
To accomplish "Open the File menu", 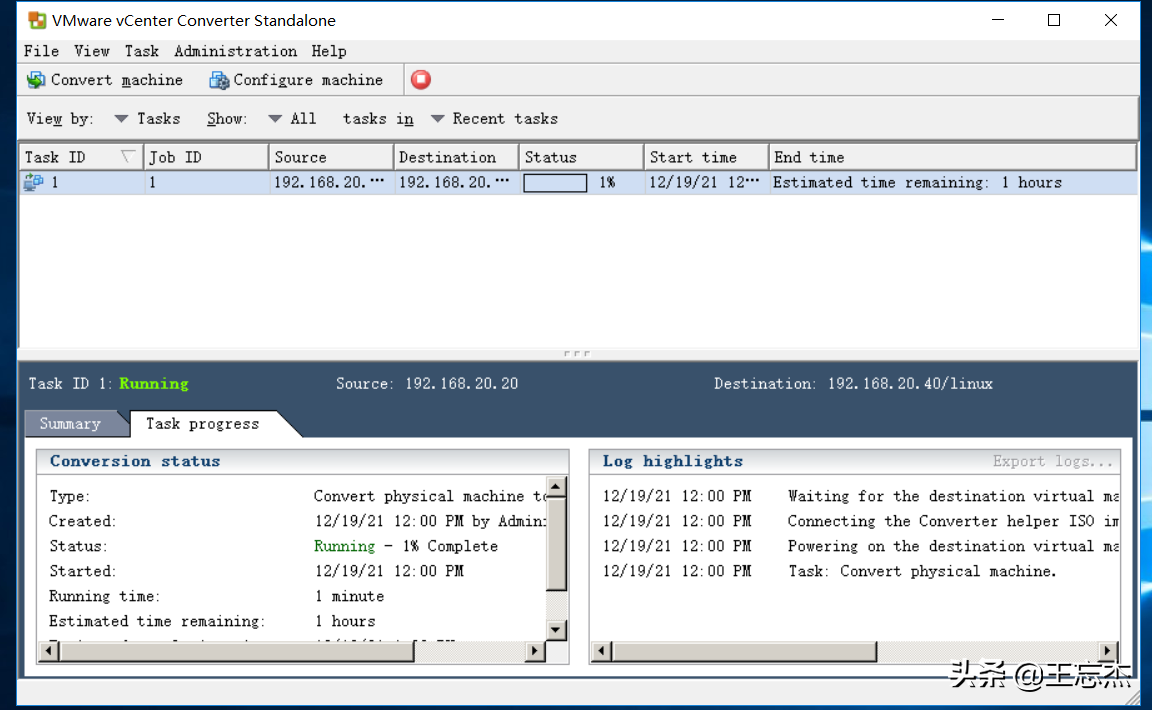I will click(41, 51).
